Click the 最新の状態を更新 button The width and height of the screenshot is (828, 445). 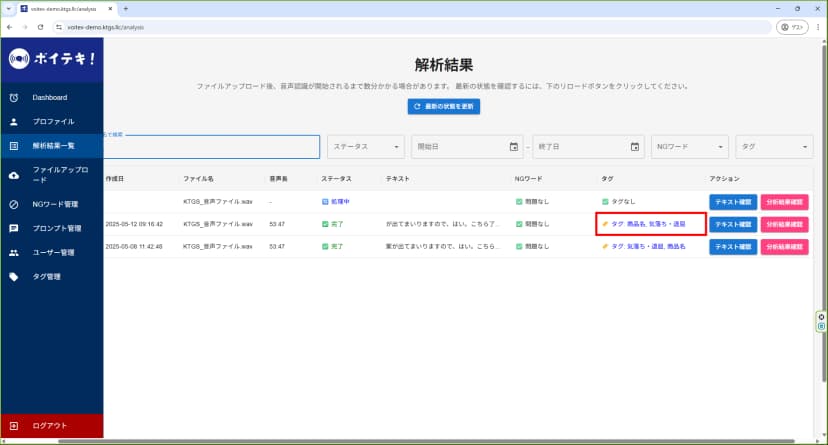pyautogui.click(x=444, y=107)
